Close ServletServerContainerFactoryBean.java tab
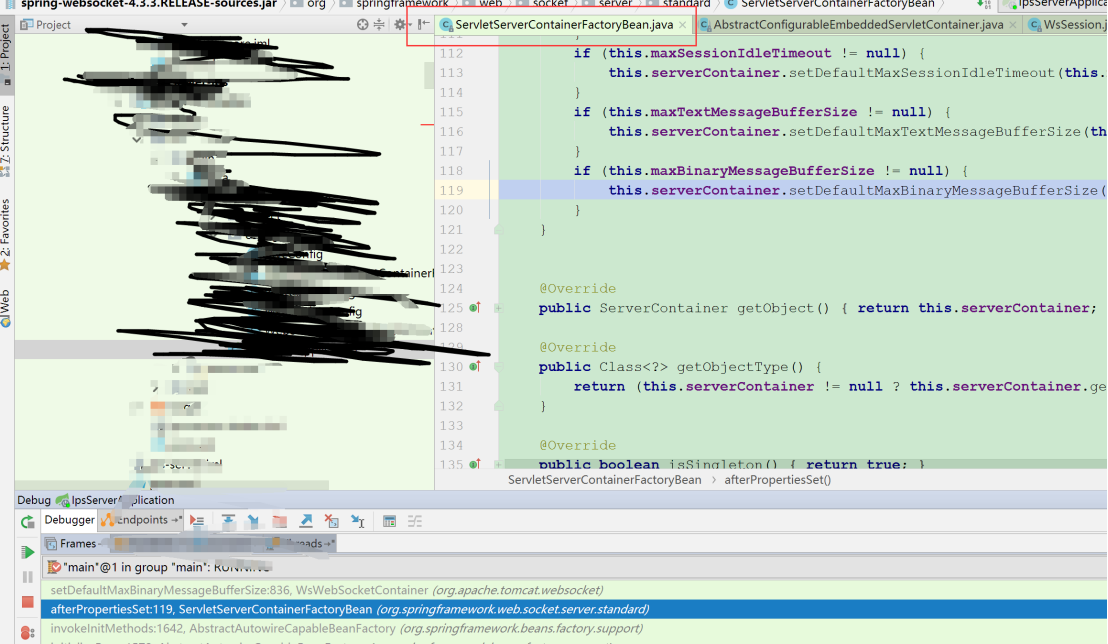The width and height of the screenshot is (1108, 644). click(682, 24)
